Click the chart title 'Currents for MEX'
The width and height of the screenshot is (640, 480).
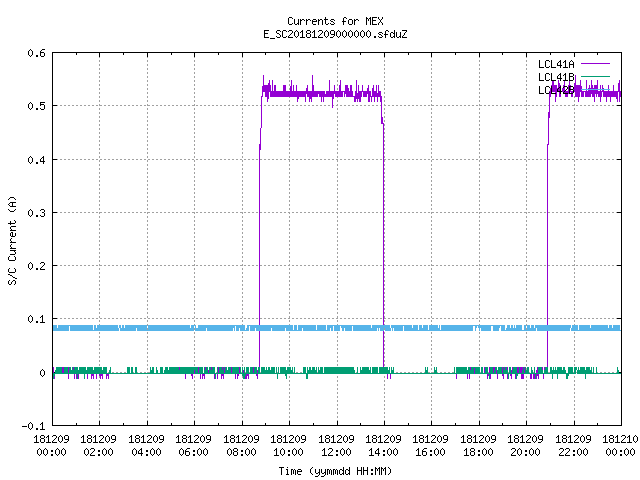point(335,21)
